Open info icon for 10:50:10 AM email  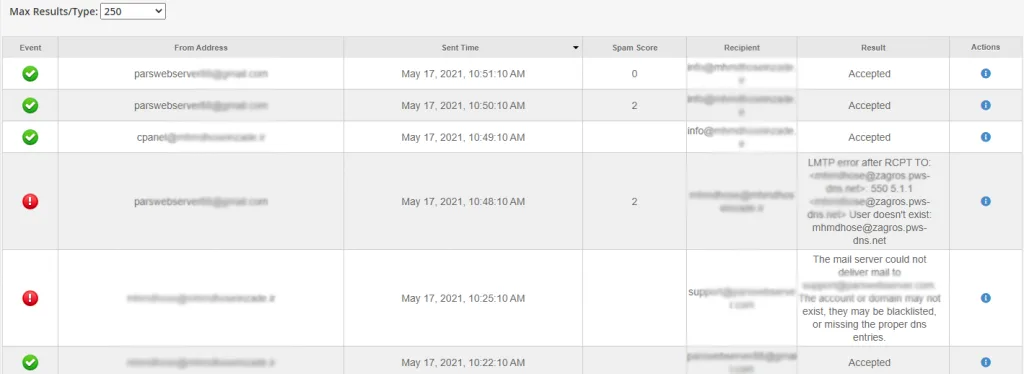tap(985, 105)
